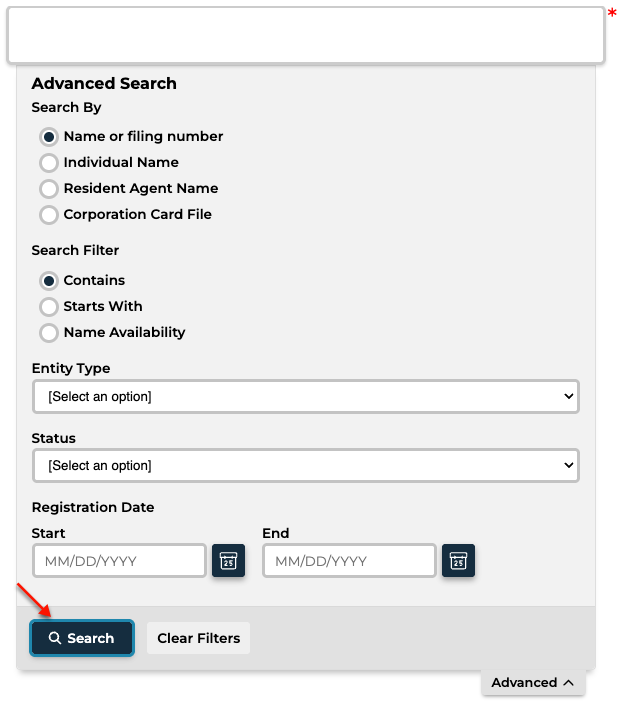Click the Advanced chevron-up icon

(x=568, y=682)
